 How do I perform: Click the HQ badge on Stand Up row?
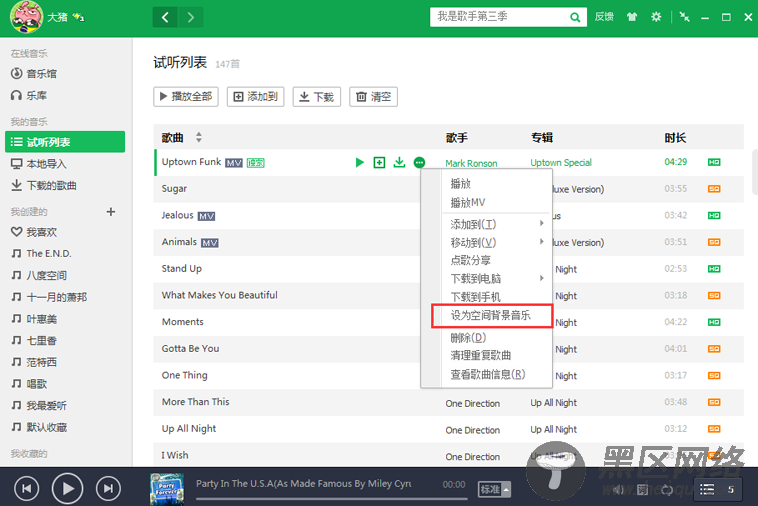[714, 269]
